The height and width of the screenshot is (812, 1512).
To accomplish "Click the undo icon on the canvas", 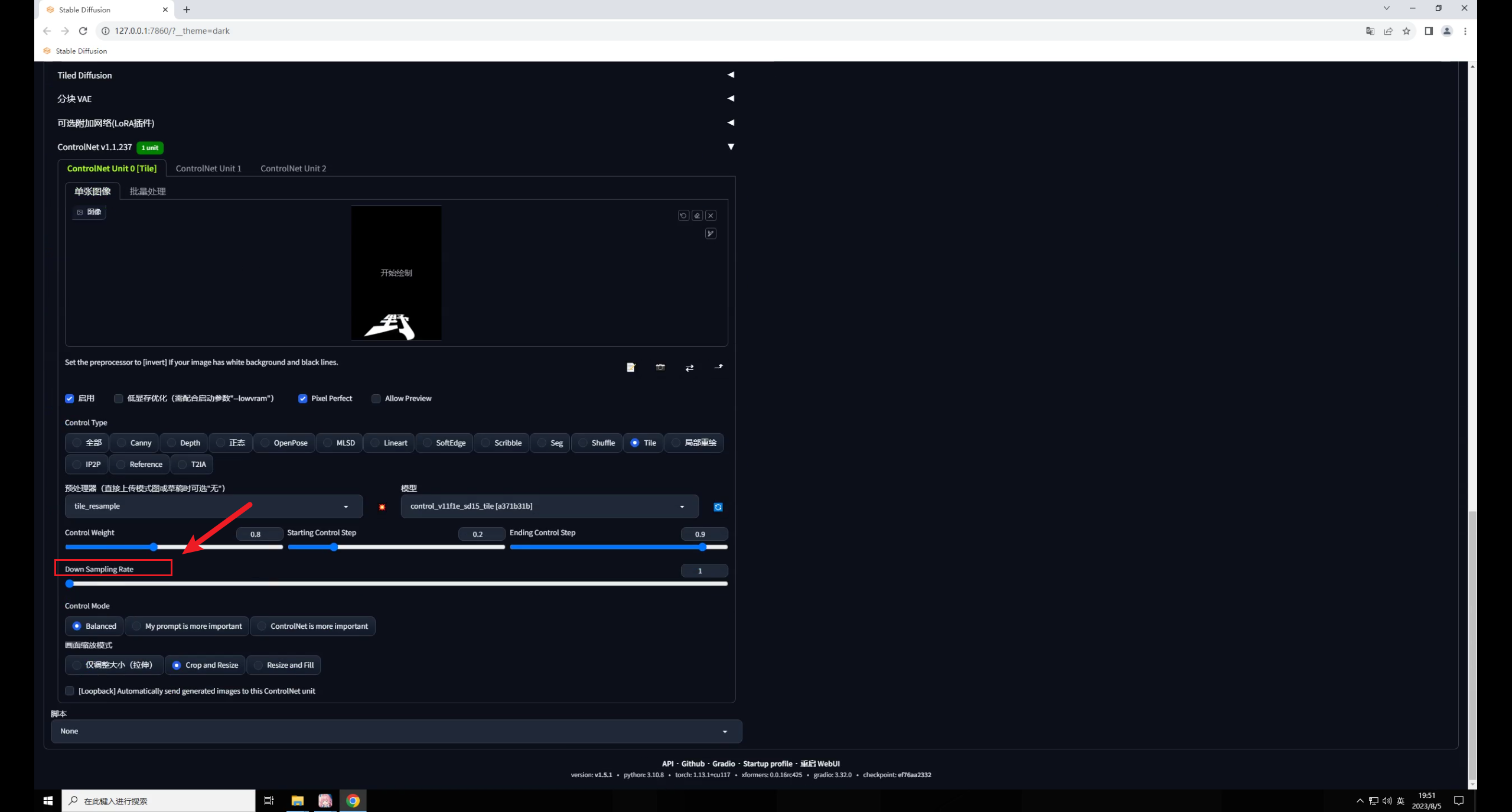I will 683,216.
